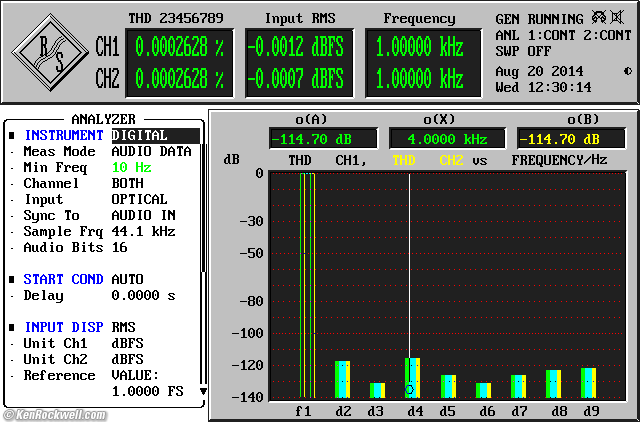This screenshot has height=422, width=640.
Task: Click the o(A) cursor value -114.70 dB
Action: (323, 139)
